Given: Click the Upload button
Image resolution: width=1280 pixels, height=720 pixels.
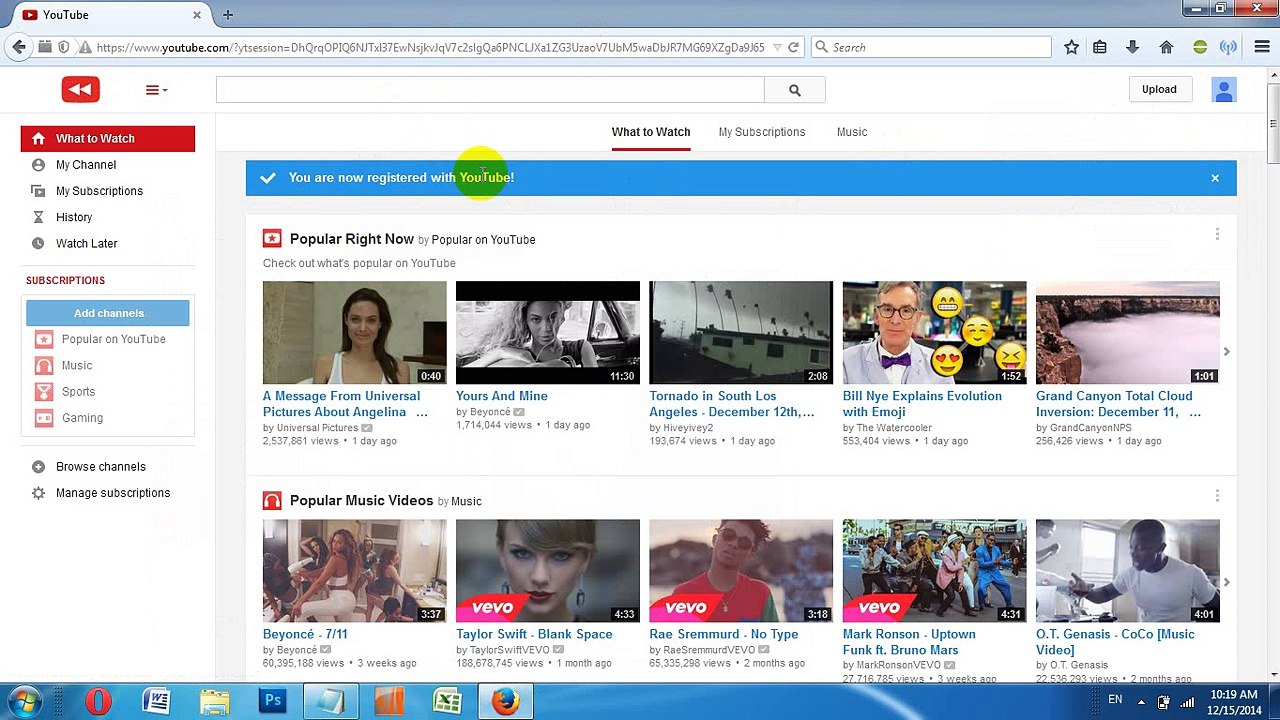Looking at the screenshot, I should click(1159, 89).
